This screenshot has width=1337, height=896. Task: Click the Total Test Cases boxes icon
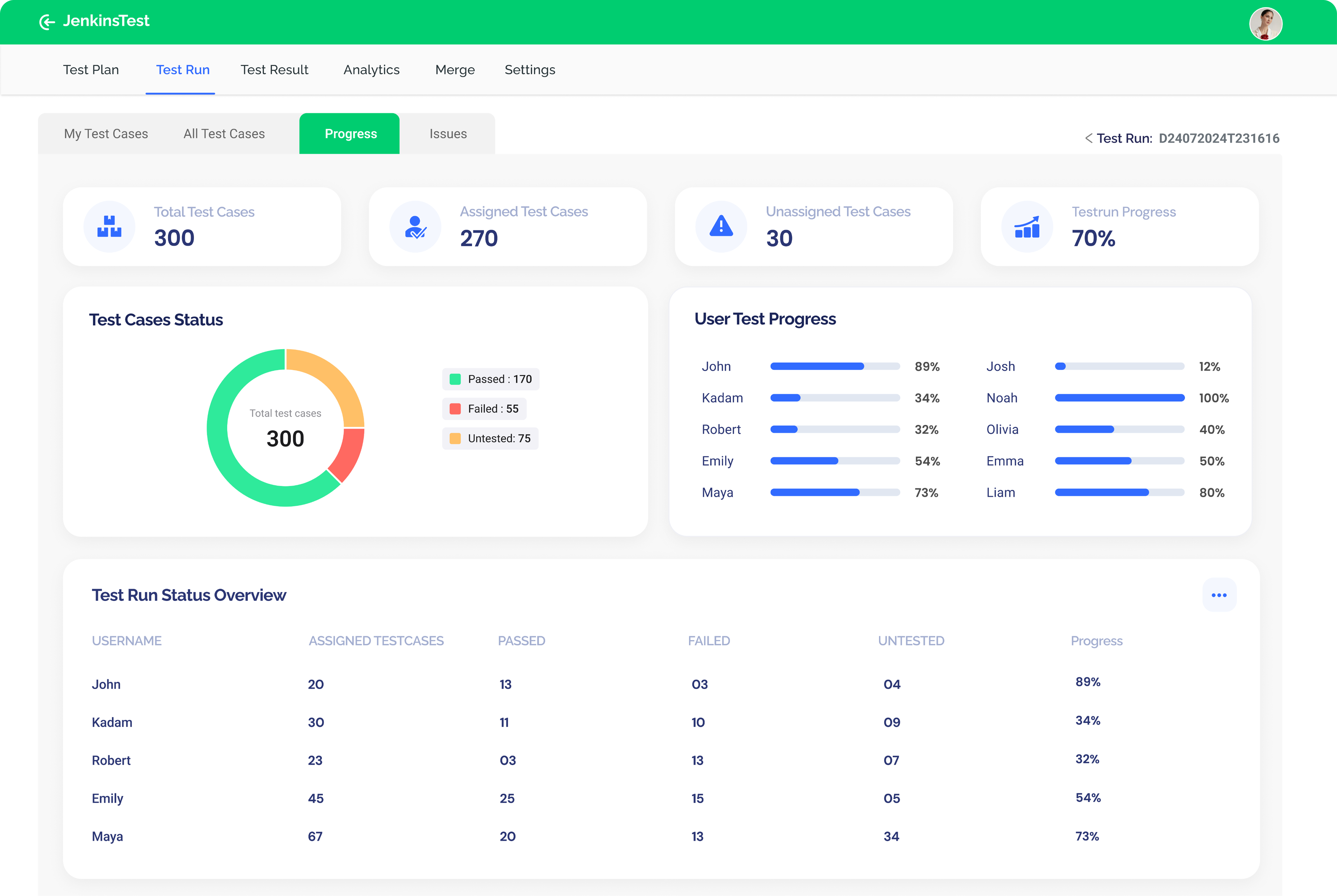pos(109,227)
